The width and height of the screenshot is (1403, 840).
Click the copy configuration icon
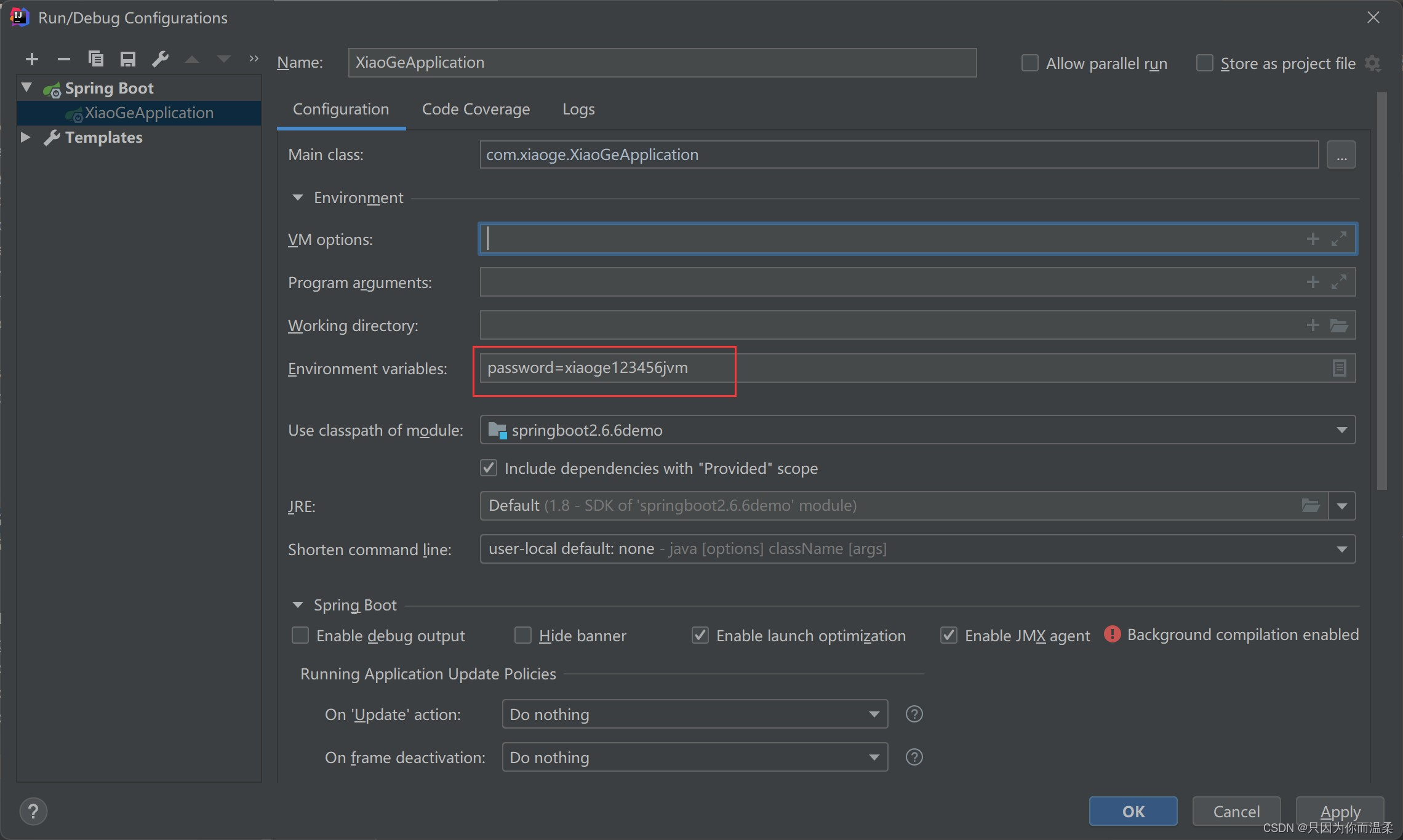(x=96, y=62)
